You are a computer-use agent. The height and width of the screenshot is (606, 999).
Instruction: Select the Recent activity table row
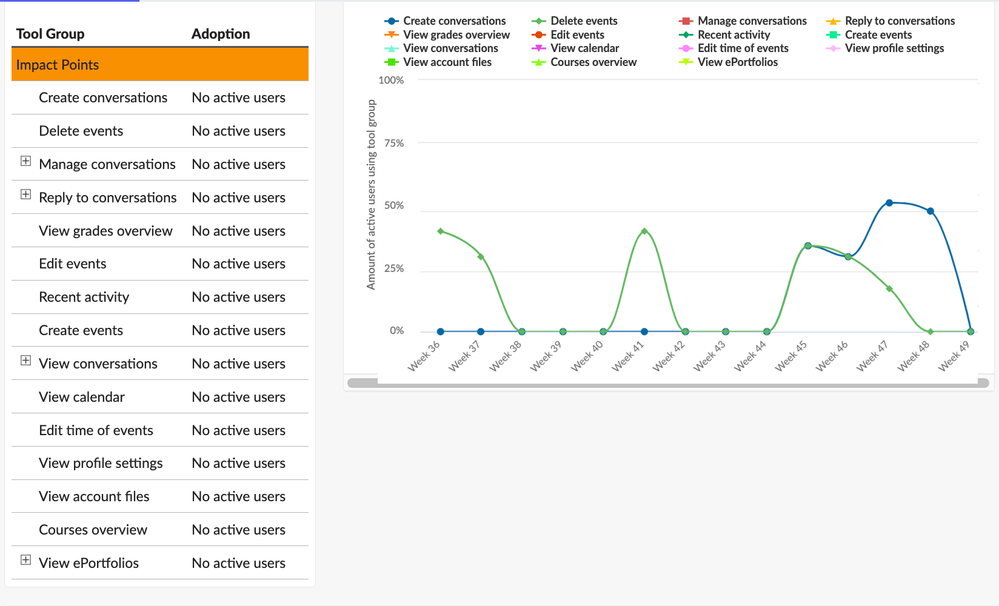(x=160, y=297)
